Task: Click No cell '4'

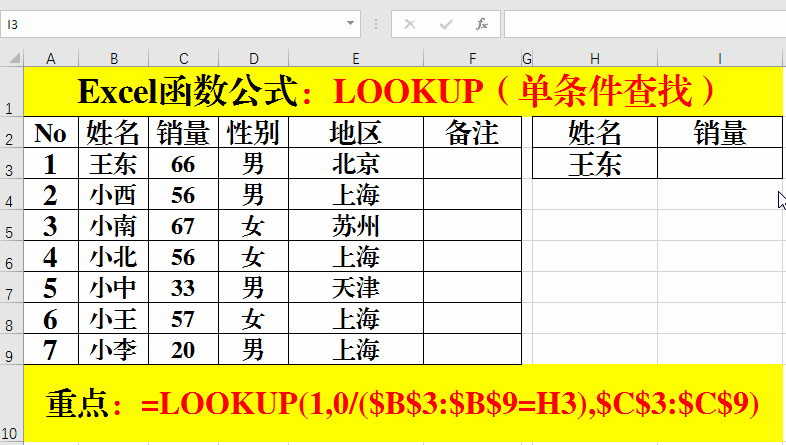Action: [51, 257]
